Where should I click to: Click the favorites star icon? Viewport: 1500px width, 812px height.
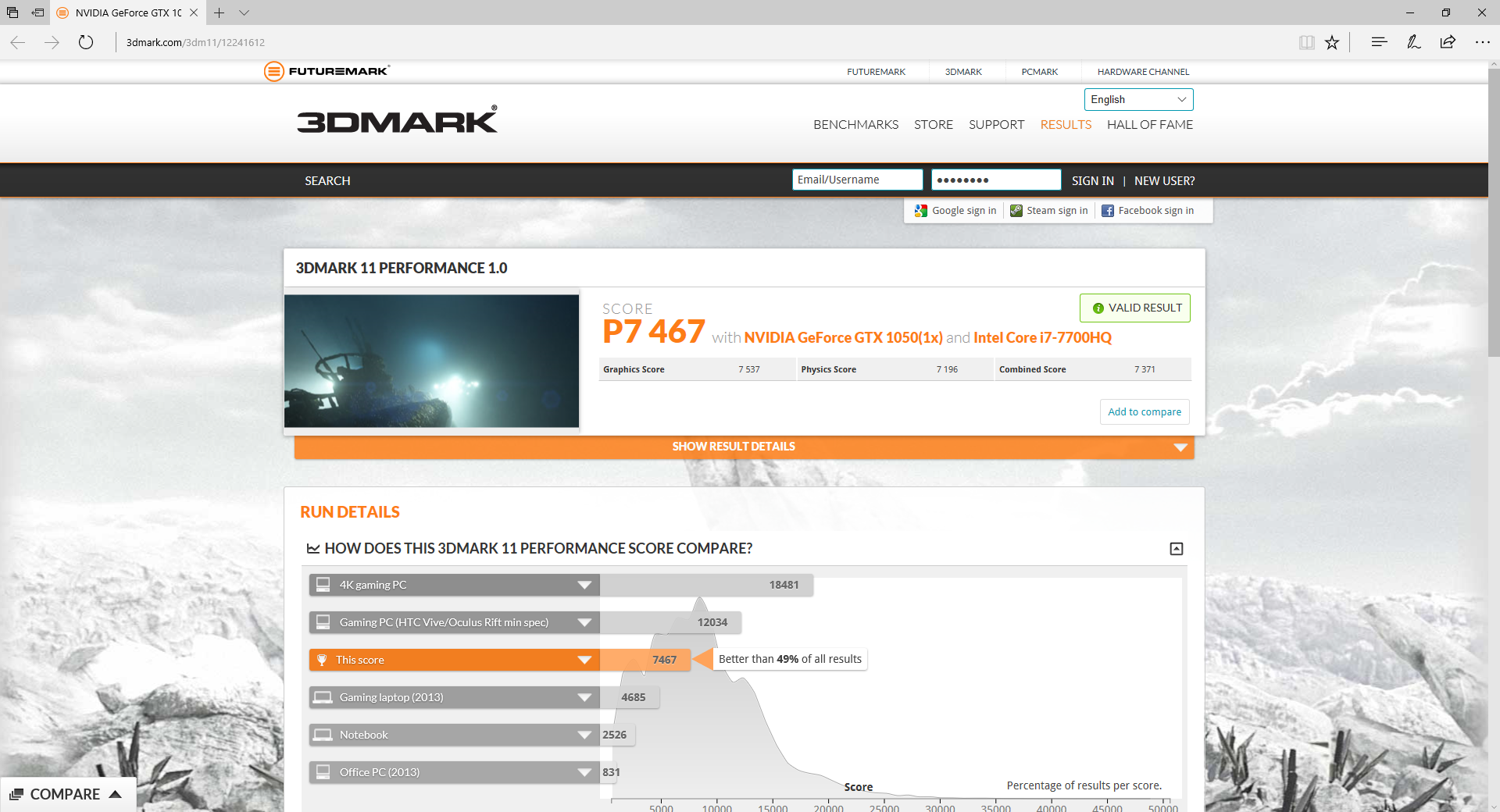[1332, 42]
